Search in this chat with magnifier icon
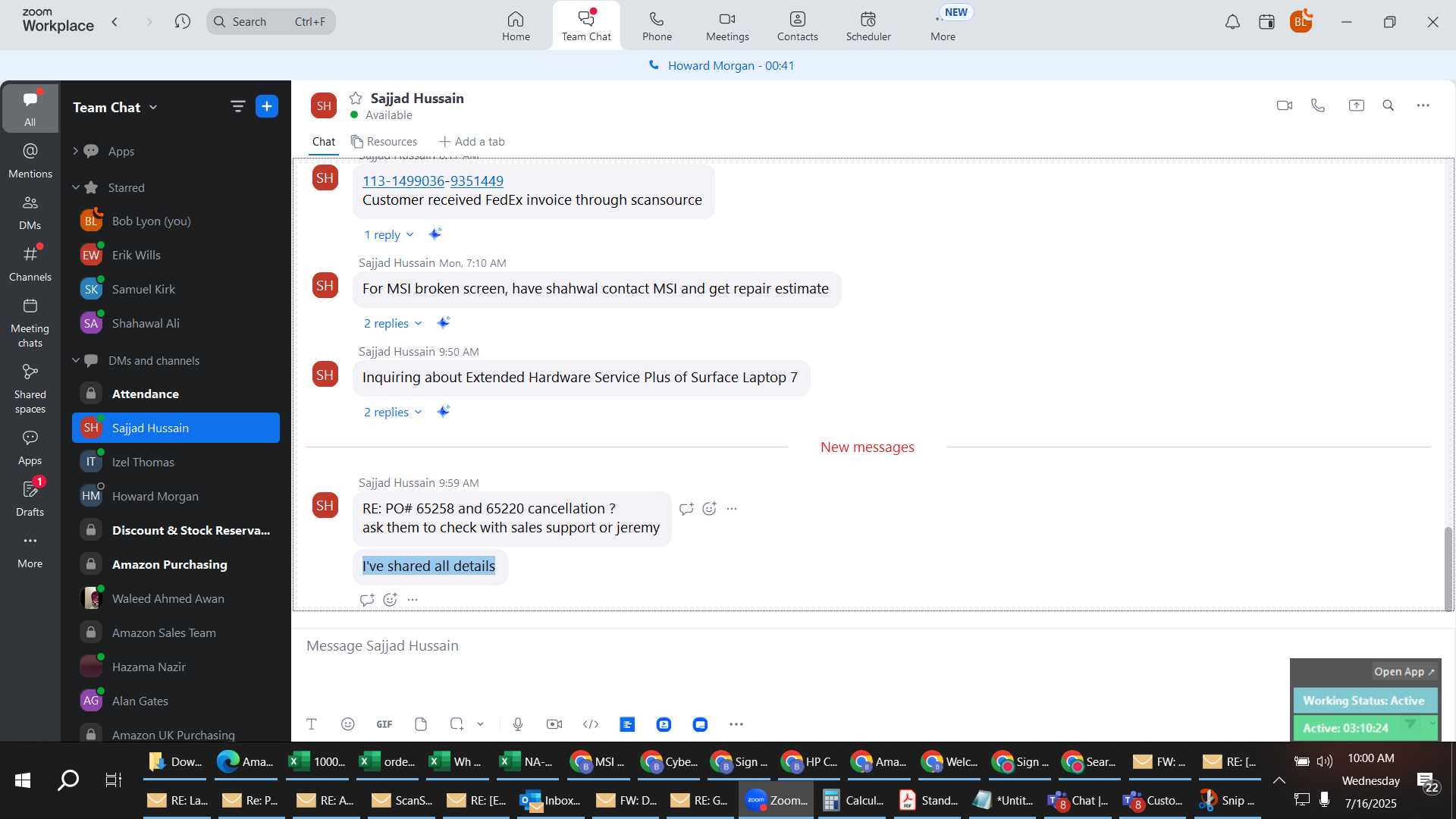This screenshot has width=1456, height=819. click(1389, 105)
